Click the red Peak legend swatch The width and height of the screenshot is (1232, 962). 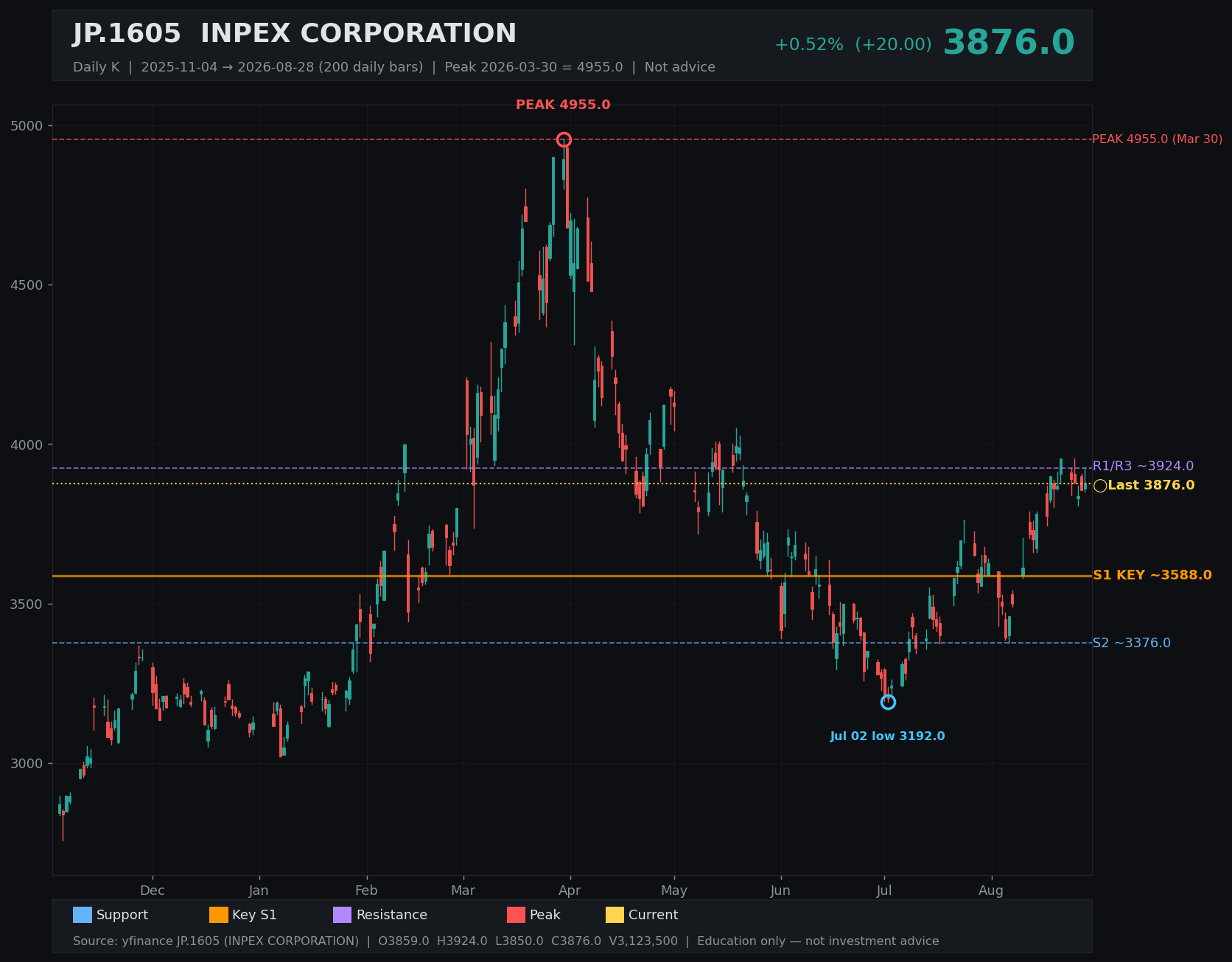point(517,915)
